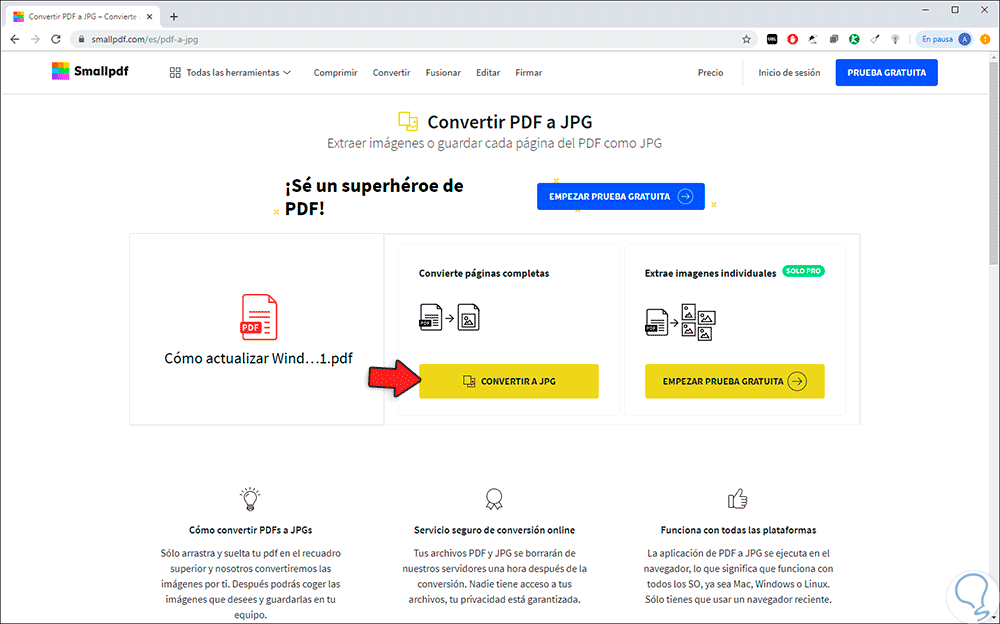Reload the page with the refresh icon

pyautogui.click(x=56, y=39)
